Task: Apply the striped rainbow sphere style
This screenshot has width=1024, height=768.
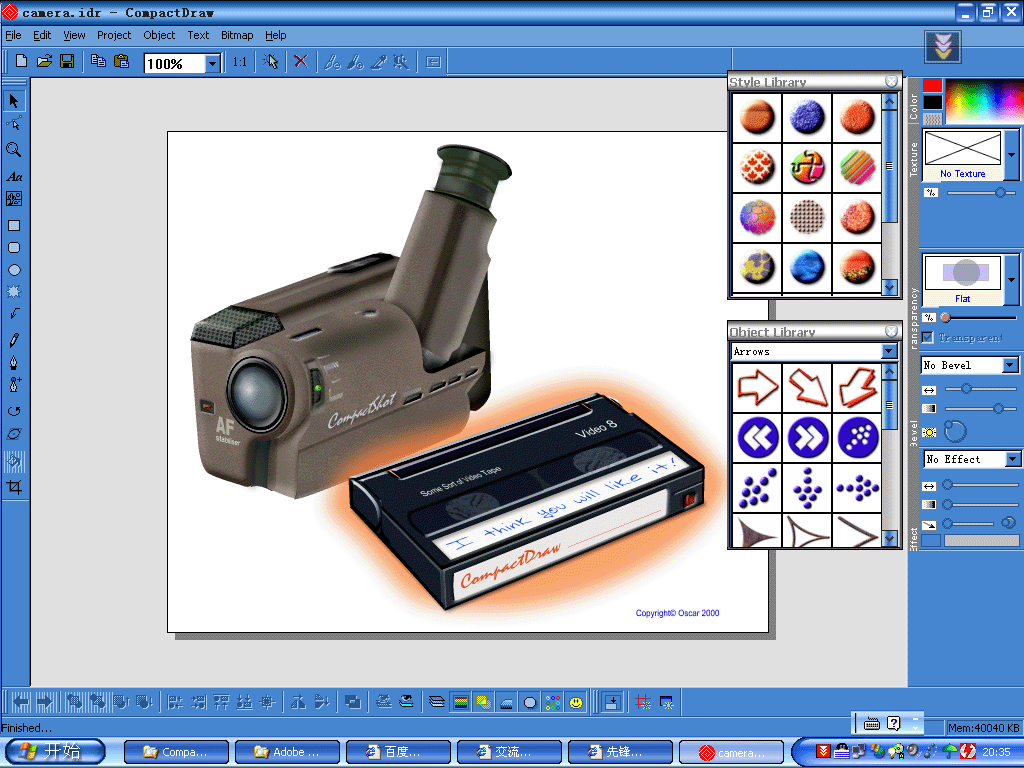Action: click(857, 167)
